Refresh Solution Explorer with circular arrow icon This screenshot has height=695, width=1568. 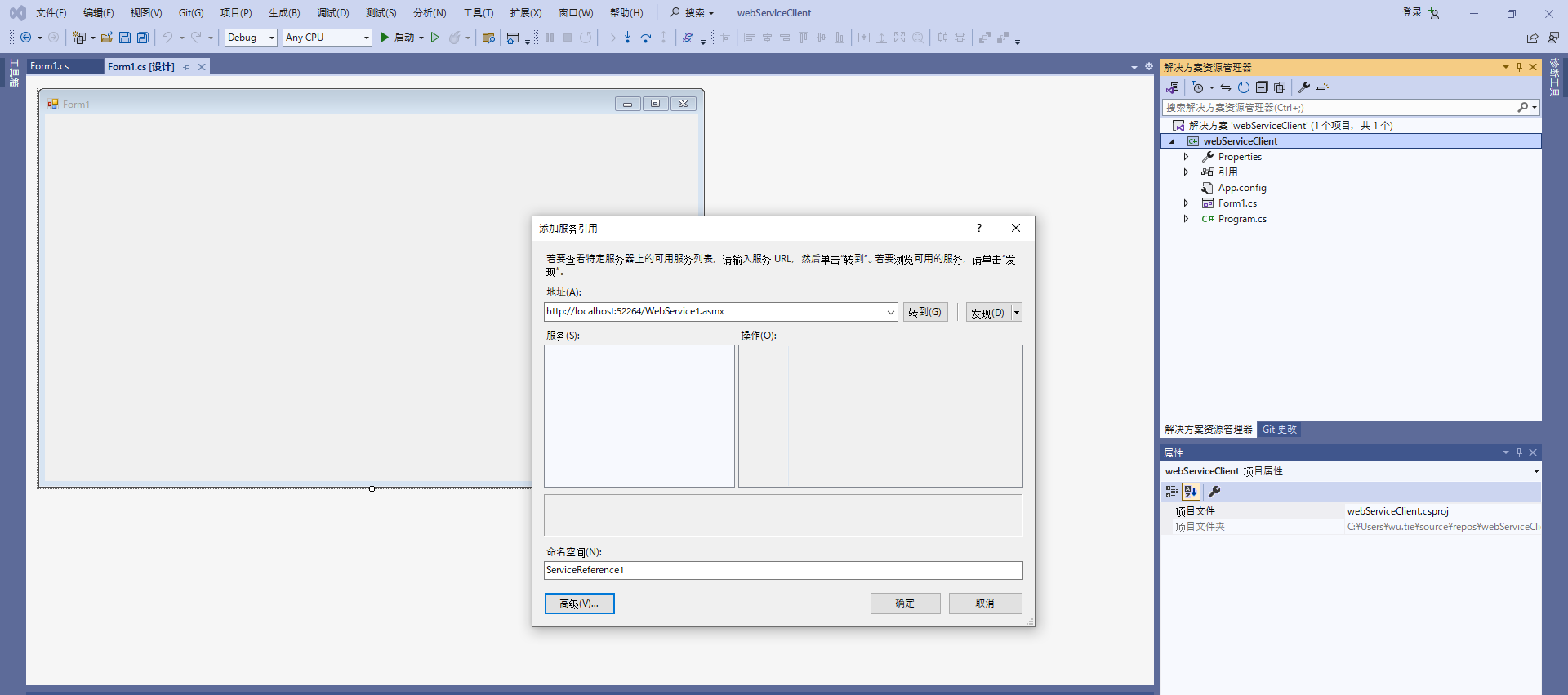click(1244, 87)
